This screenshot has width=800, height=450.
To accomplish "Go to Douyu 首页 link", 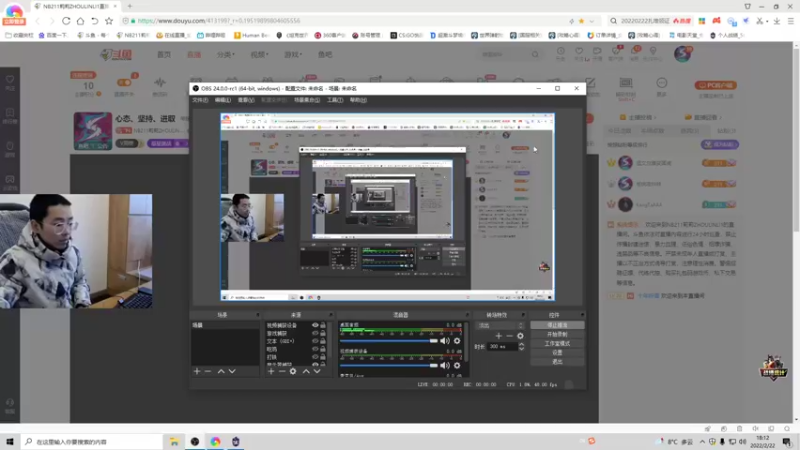I will [x=164, y=54].
